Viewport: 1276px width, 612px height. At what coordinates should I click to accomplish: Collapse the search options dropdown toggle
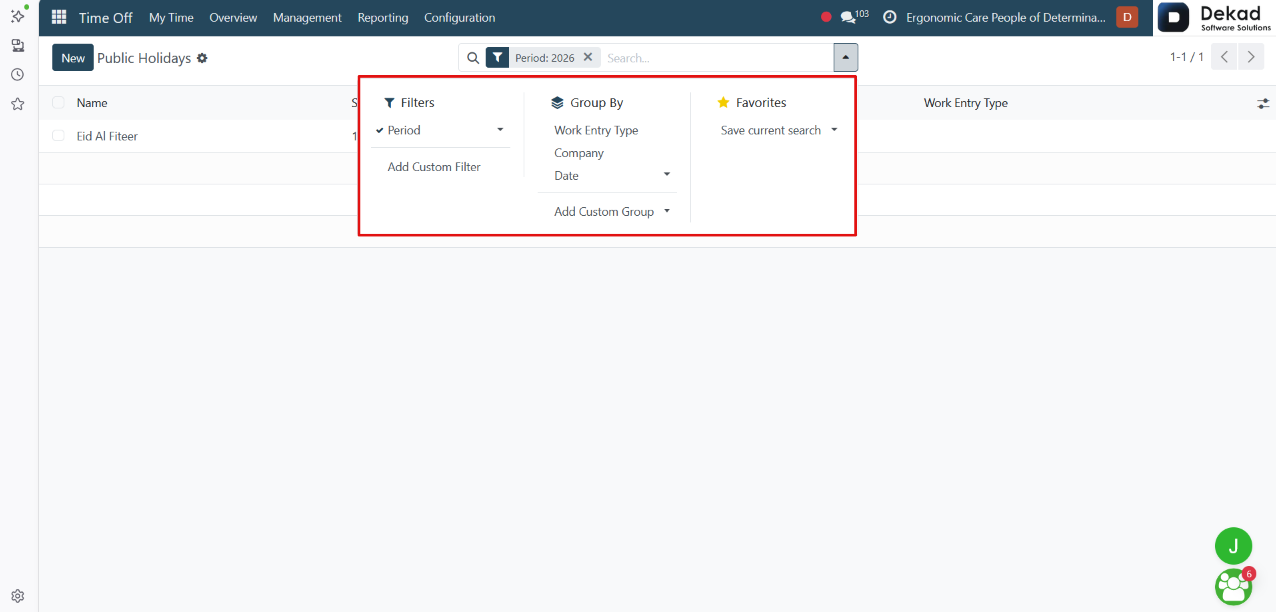(x=845, y=58)
